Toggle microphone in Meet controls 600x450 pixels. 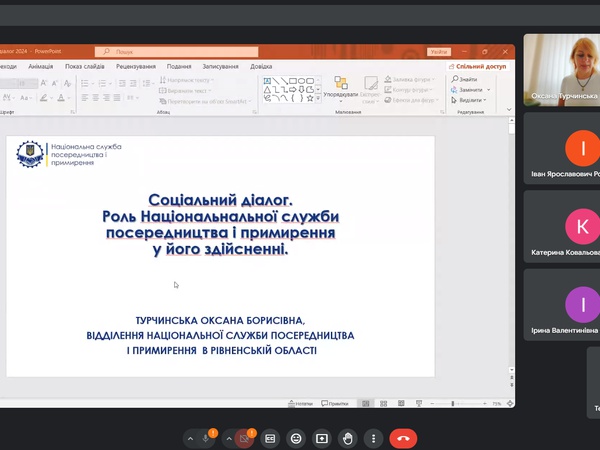point(205,439)
